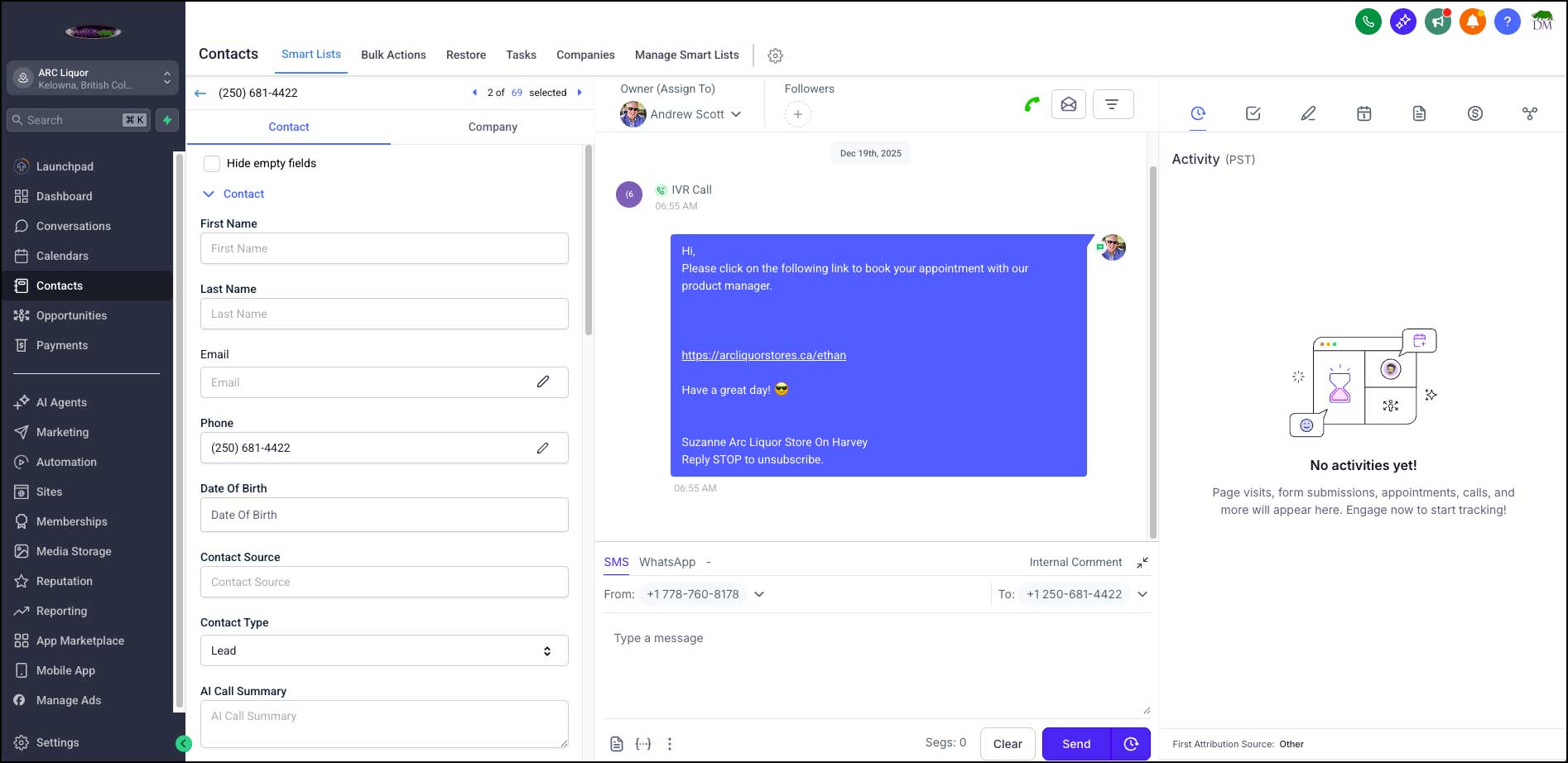
Task: Open the Payments dollar icon in right panel
Action: click(x=1474, y=113)
